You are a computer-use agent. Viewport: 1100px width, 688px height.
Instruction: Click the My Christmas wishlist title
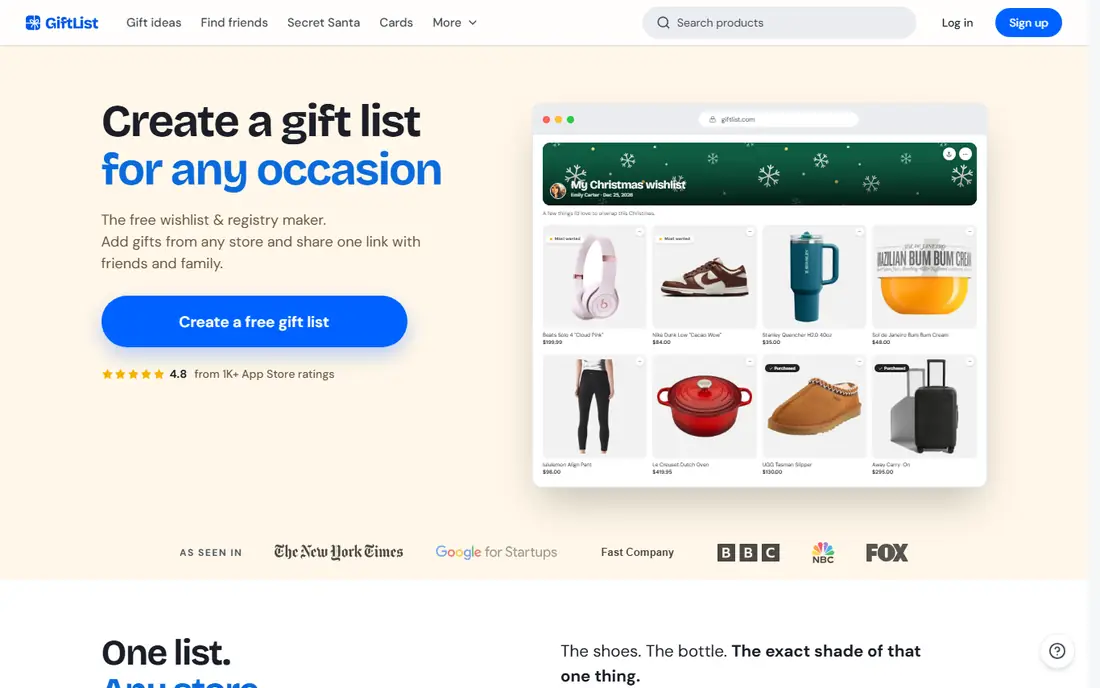pyautogui.click(x=628, y=184)
